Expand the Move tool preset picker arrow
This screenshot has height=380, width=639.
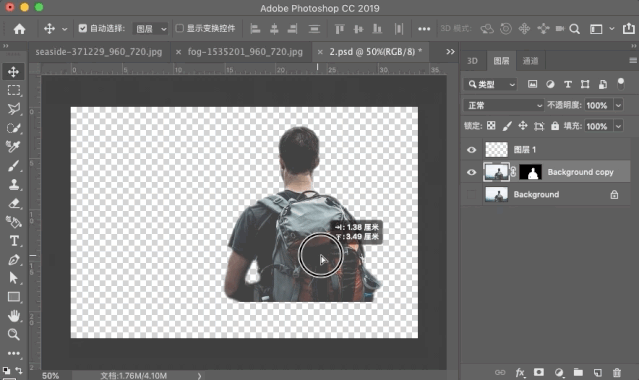coord(64,29)
